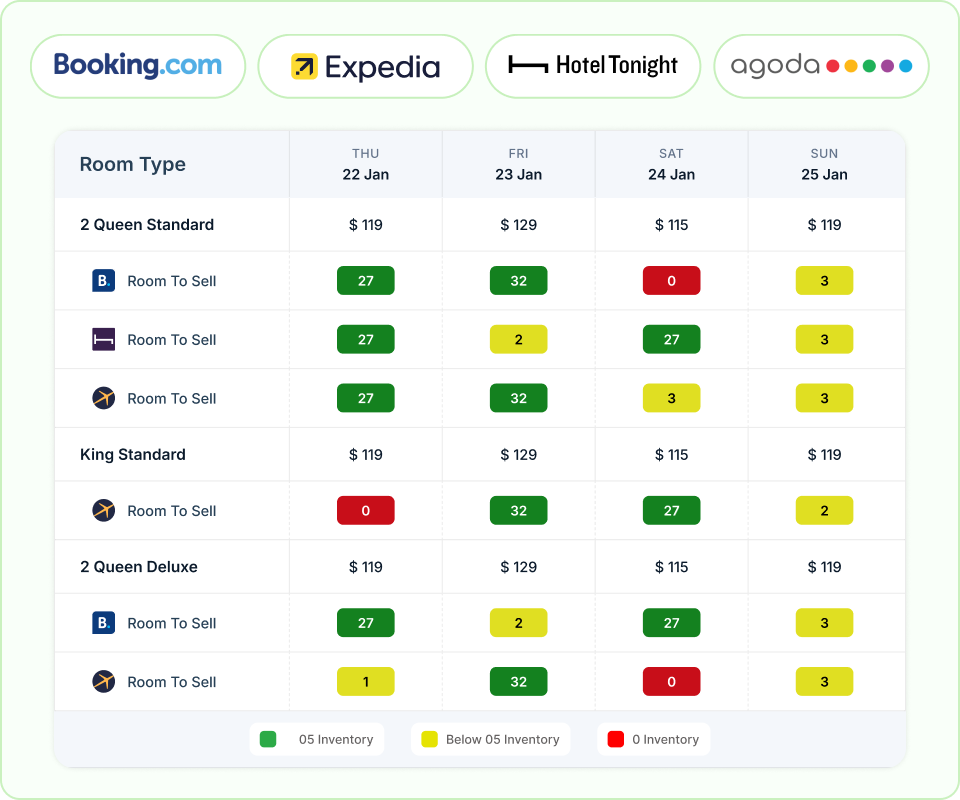Select the FRI 23 Jan column header

point(519,164)
